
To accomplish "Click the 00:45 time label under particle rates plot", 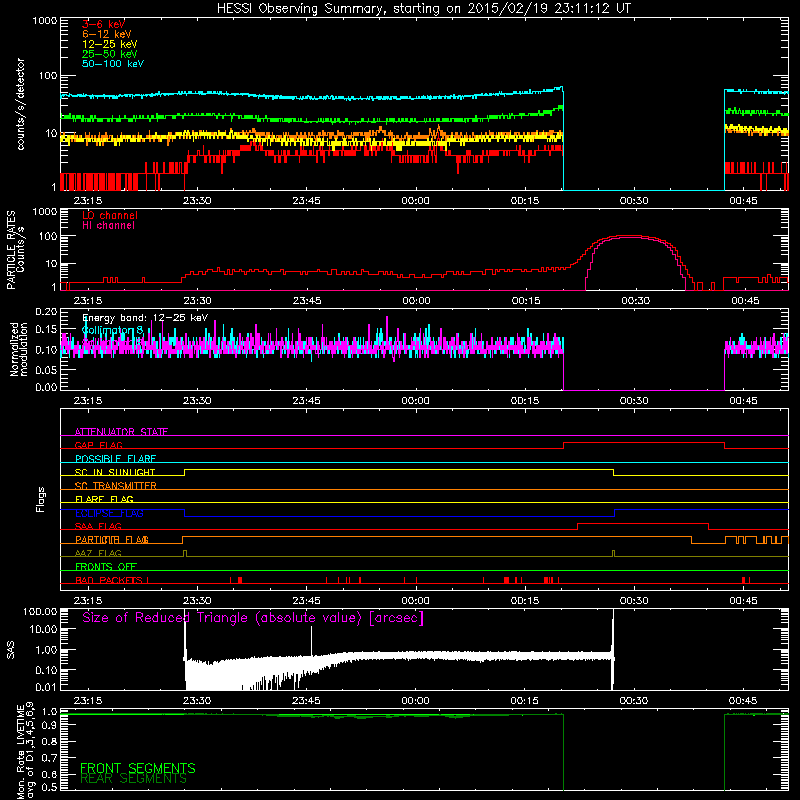I will tap(744, 301).
